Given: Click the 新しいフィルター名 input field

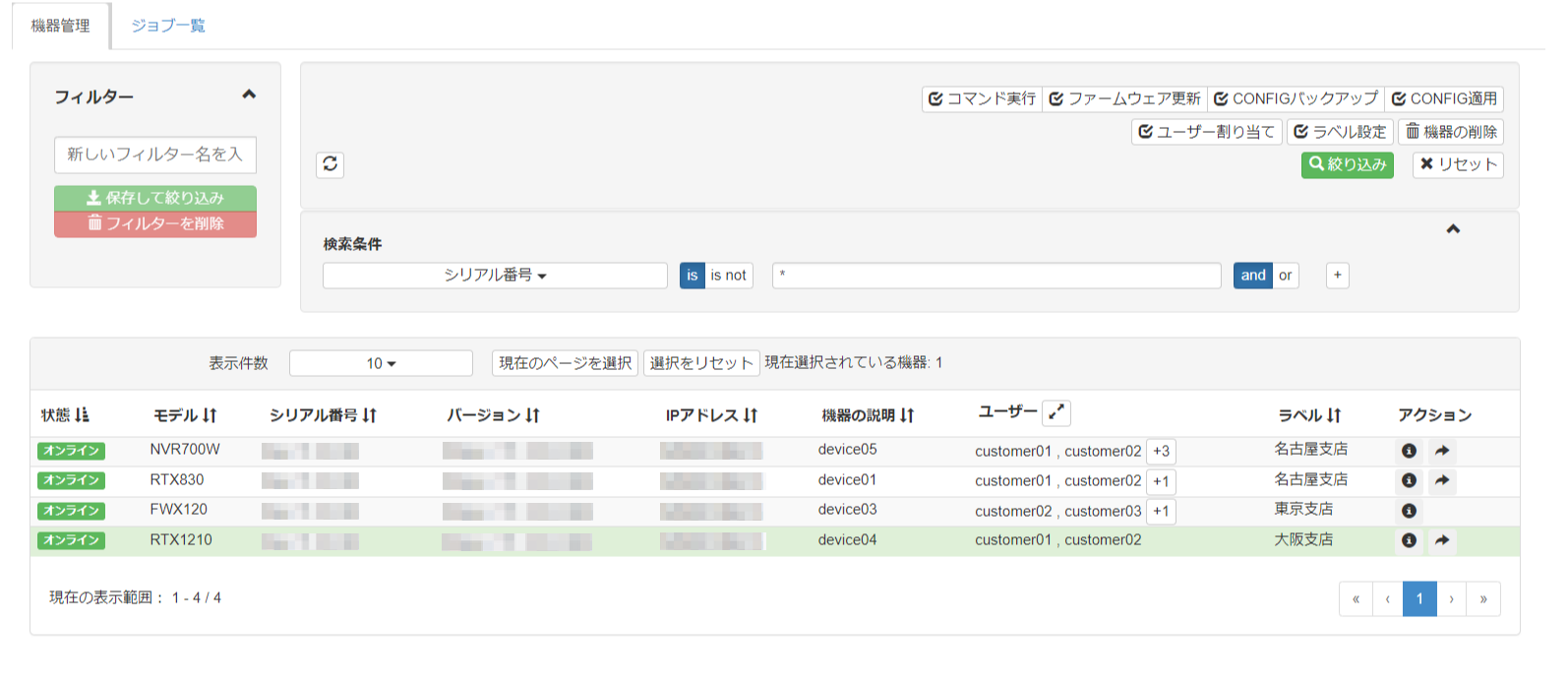Looking at the screenshot, I should coord(155,155).
